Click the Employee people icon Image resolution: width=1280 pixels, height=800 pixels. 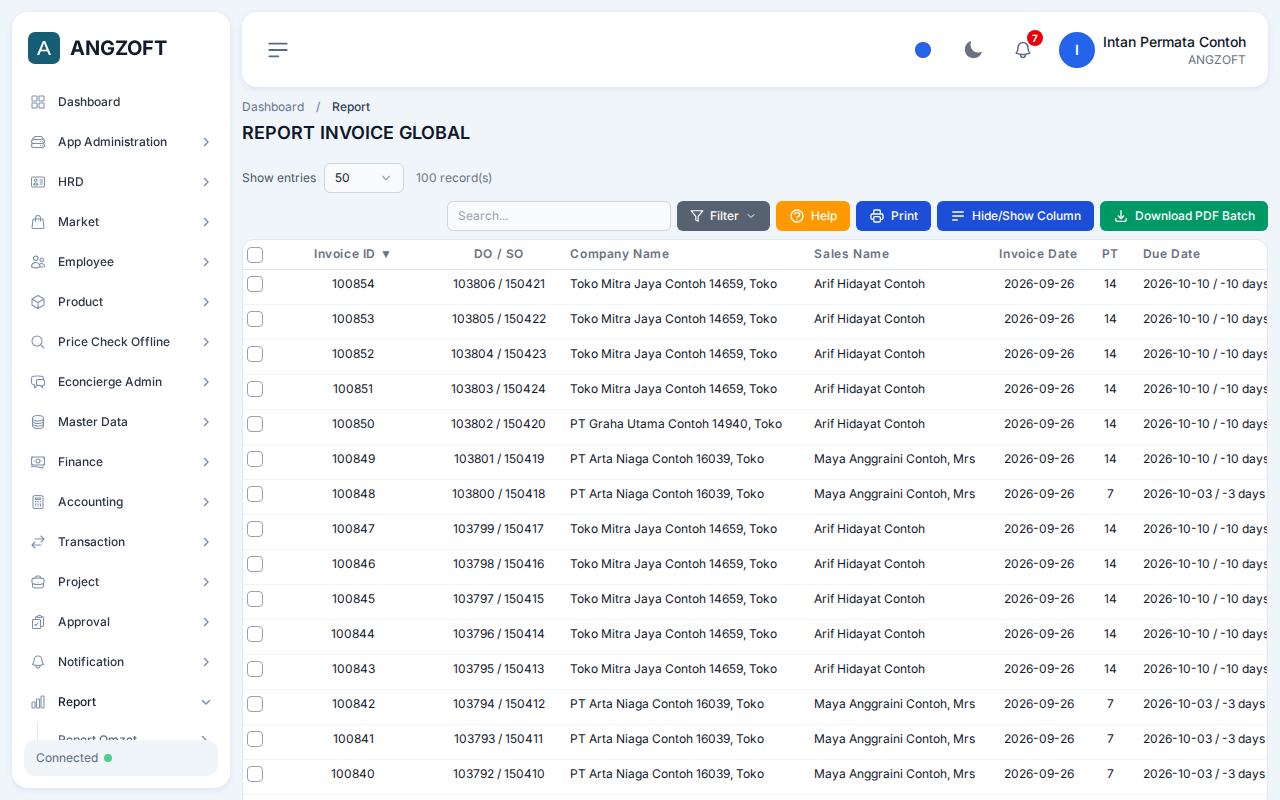tap(38, 262)
